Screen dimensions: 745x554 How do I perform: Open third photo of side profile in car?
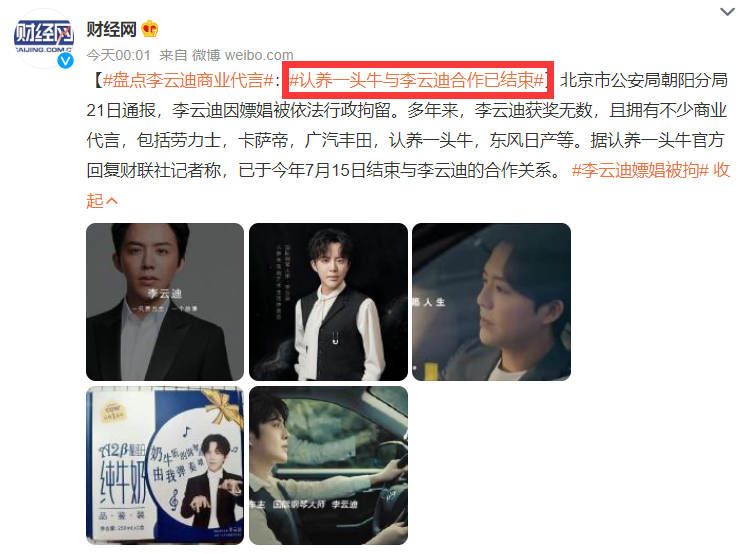[491, 302]
